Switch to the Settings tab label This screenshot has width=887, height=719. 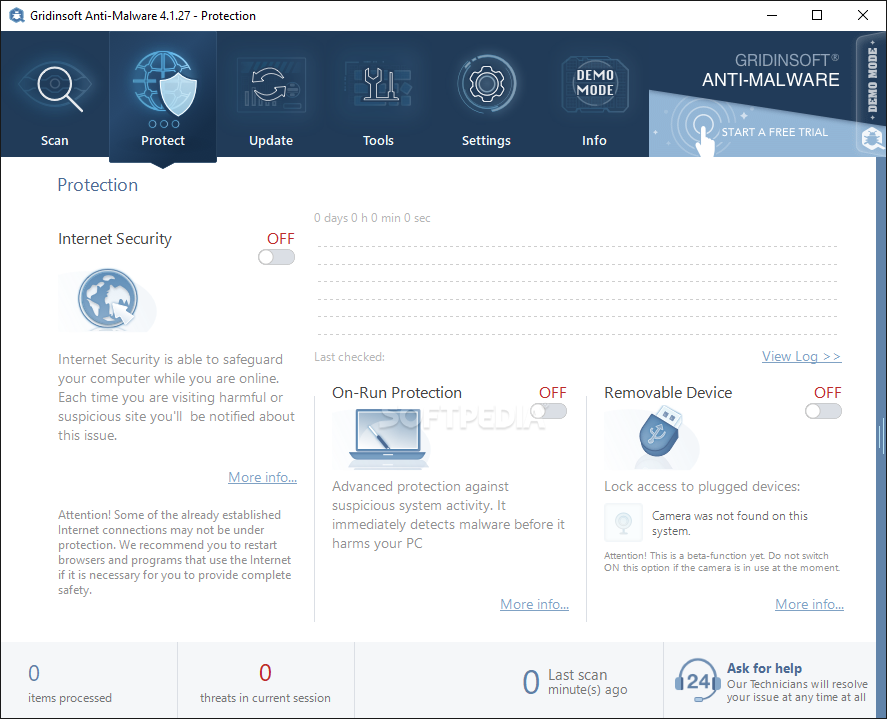point(486,140)
